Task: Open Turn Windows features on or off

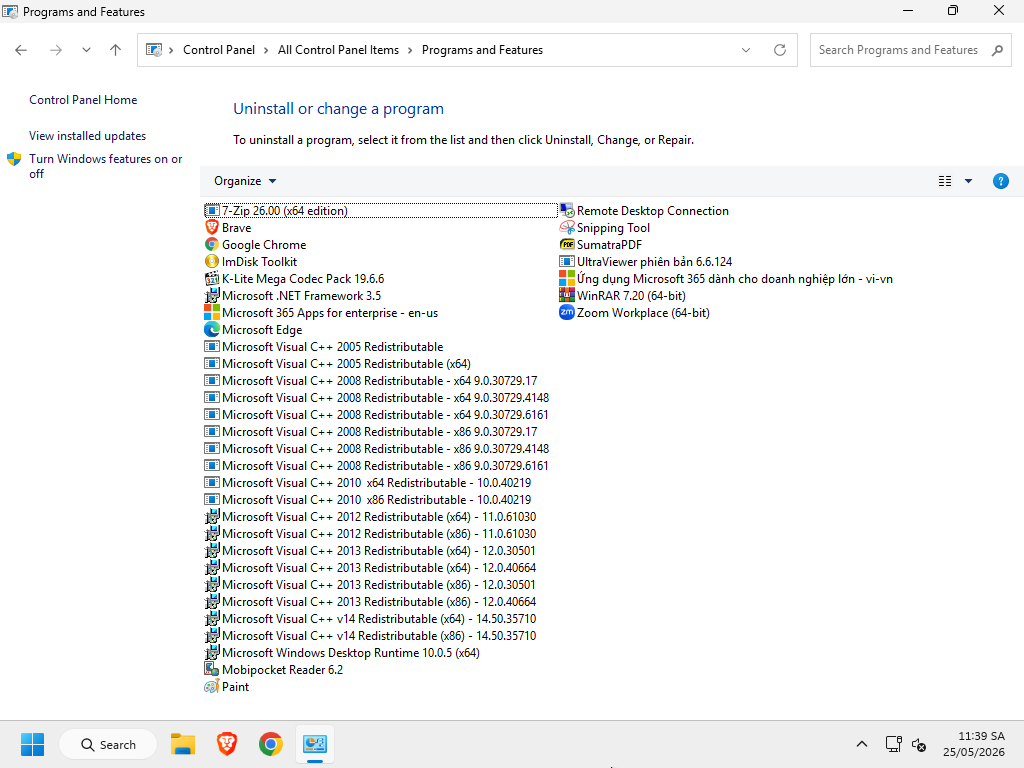Action: [105, 166]
